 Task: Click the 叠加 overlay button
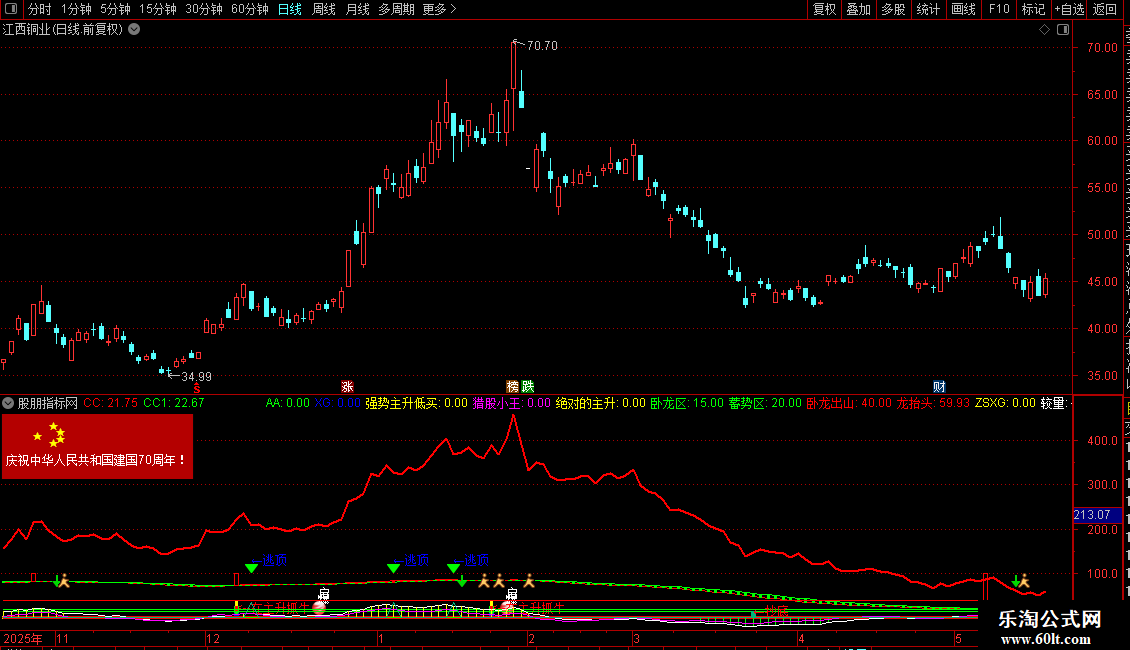[859, 9]
